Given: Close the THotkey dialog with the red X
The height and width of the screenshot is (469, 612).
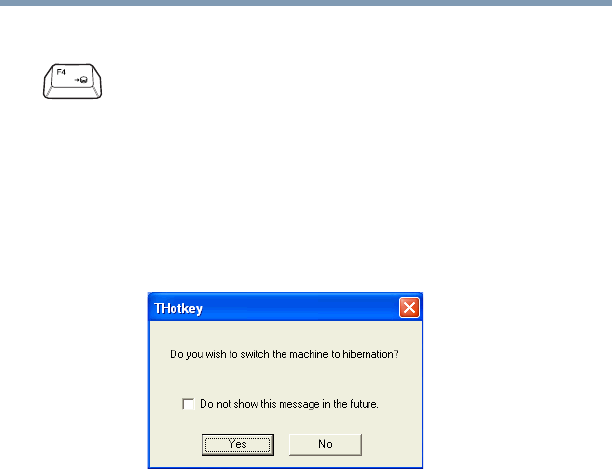Looking at the screenshot, I should pyautogui.click(x=409, y=308).
